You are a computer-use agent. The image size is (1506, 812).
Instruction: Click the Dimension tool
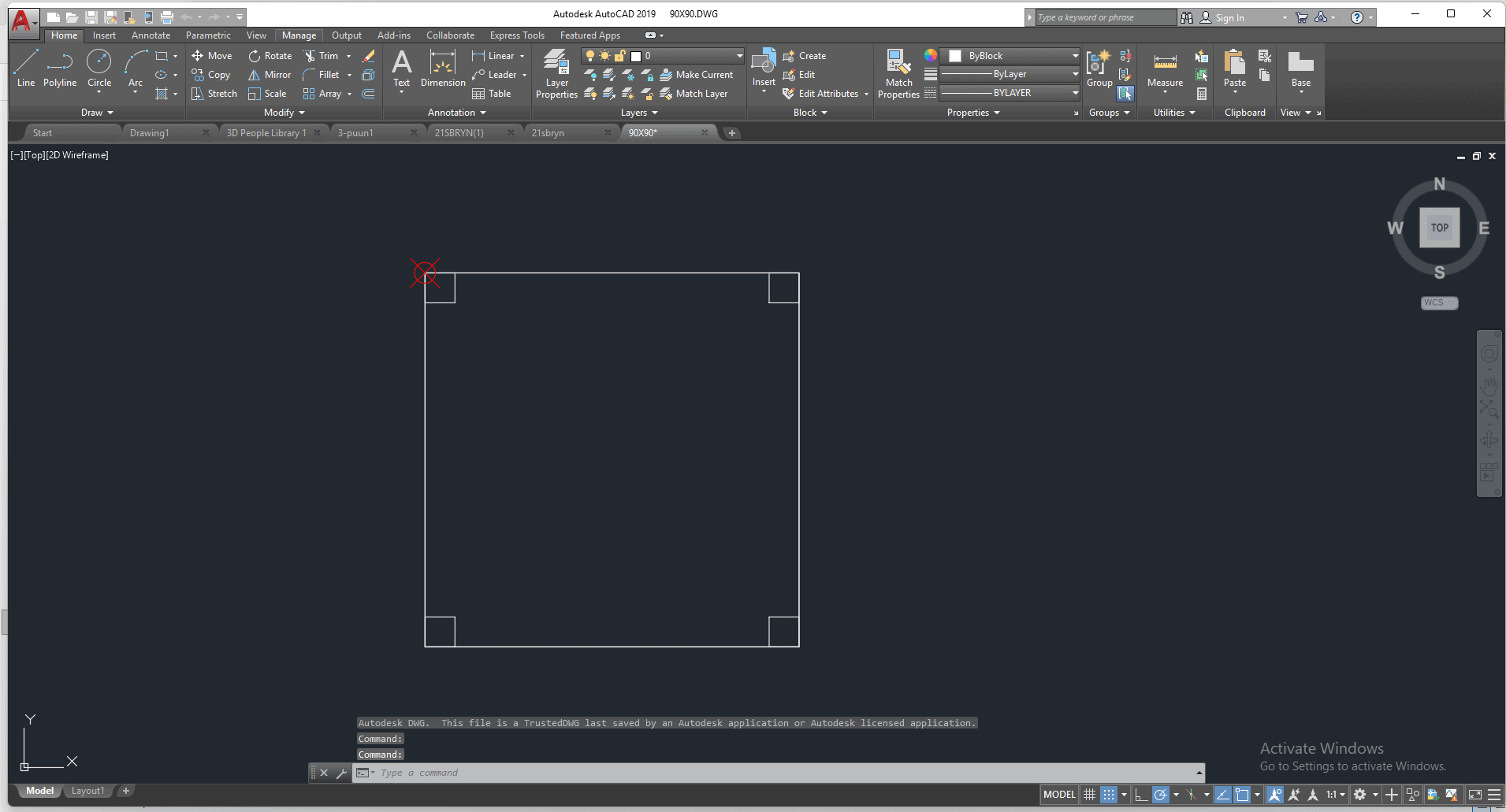pyautogui.click(x=443, y=68)
